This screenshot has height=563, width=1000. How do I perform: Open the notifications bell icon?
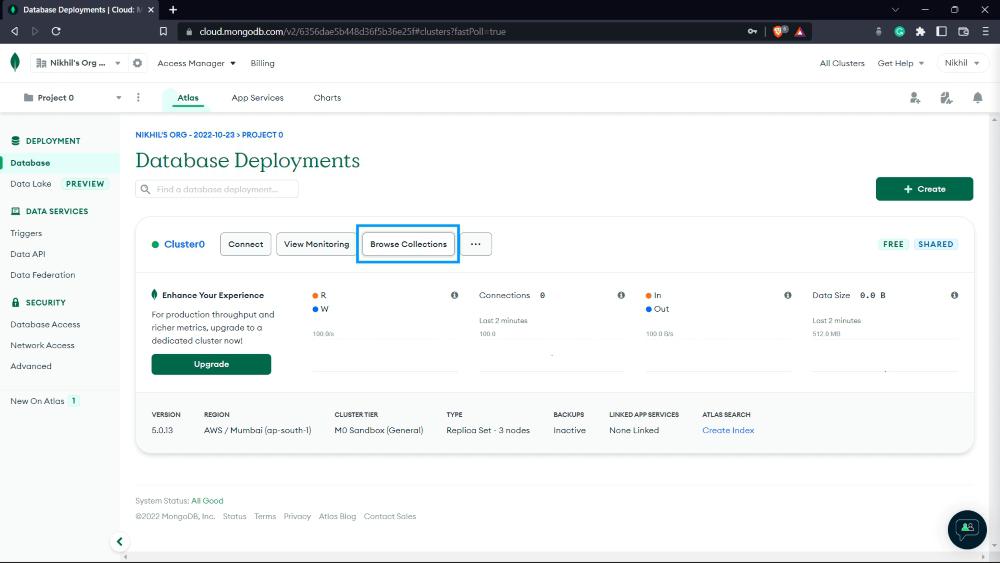point(978,98)
